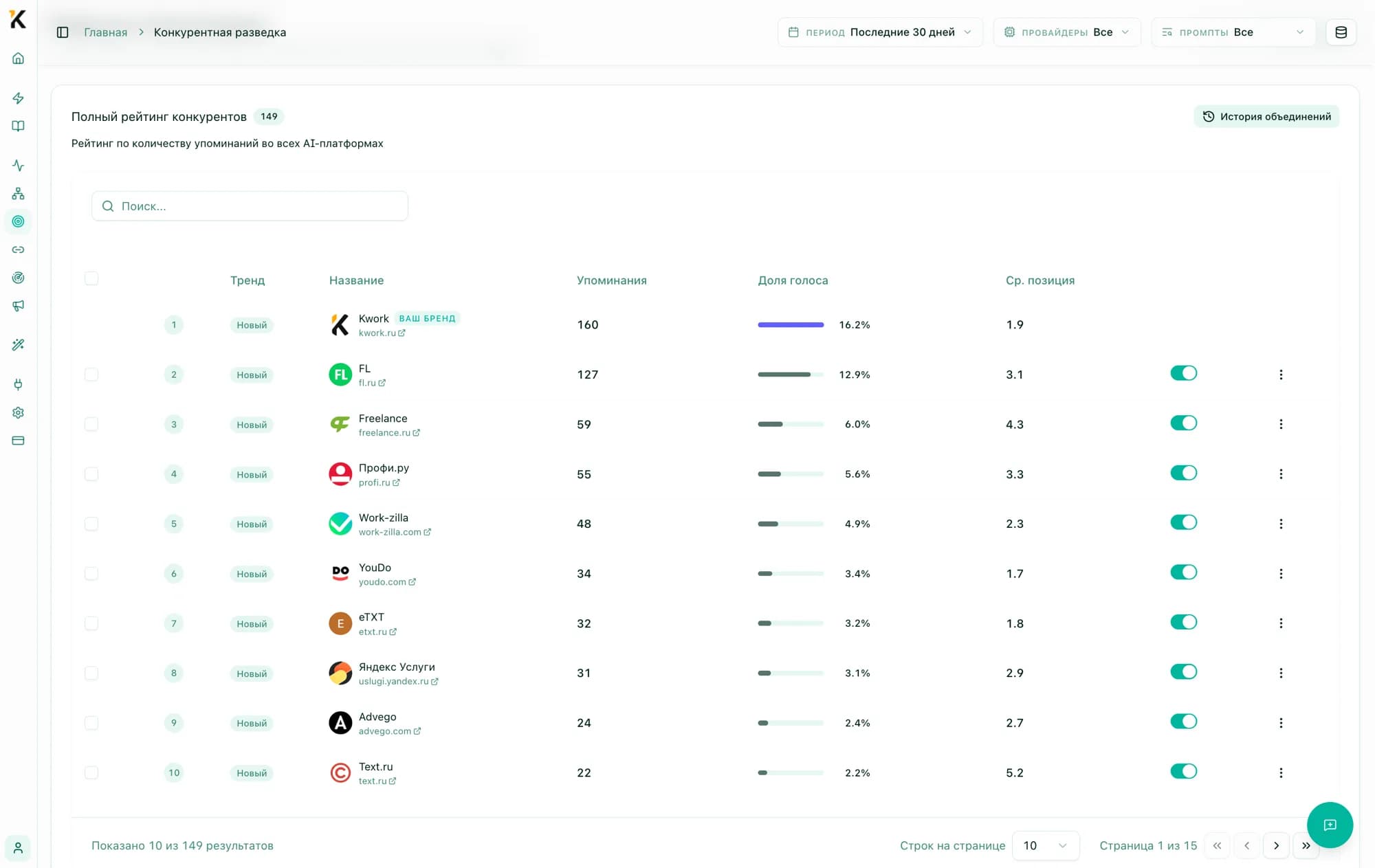Open the kwork.ru external link

(382, 333)
